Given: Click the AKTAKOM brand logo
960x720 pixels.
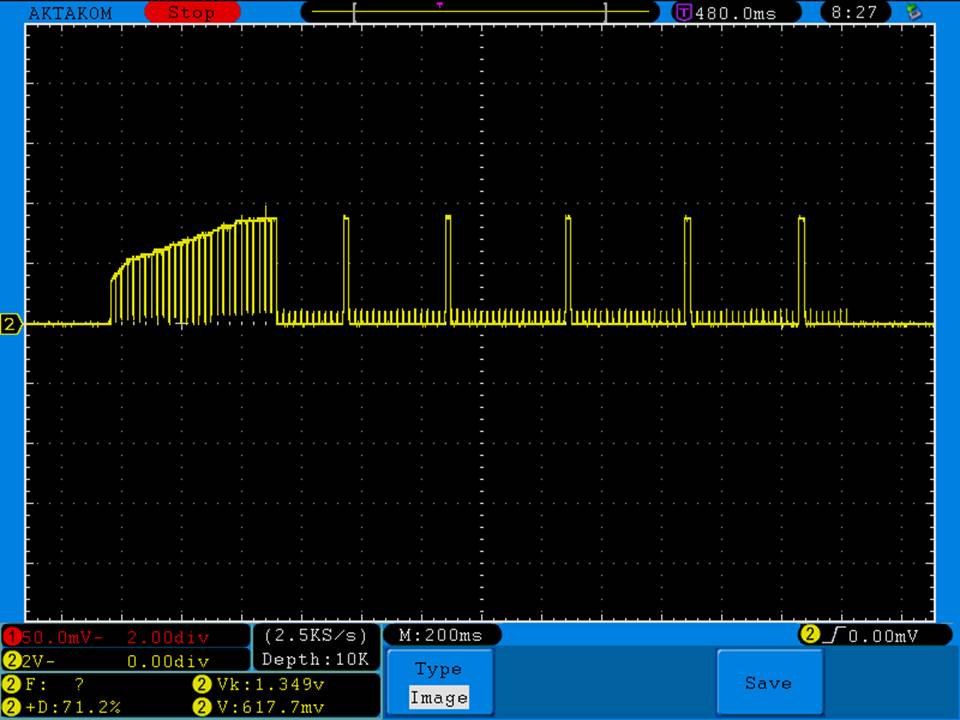Looking at the screenshot, I should 70,13.
